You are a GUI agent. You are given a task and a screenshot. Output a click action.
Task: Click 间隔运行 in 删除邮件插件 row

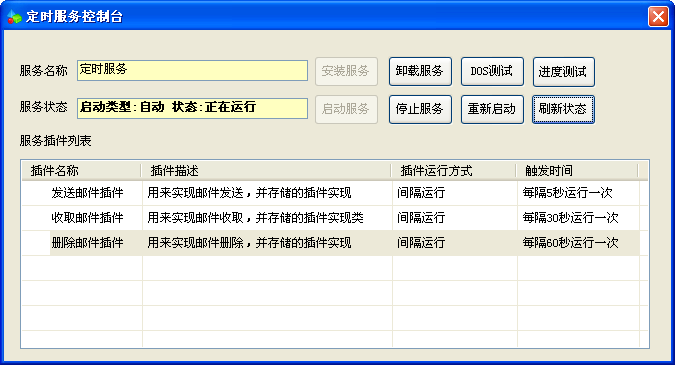coord(421,243)
